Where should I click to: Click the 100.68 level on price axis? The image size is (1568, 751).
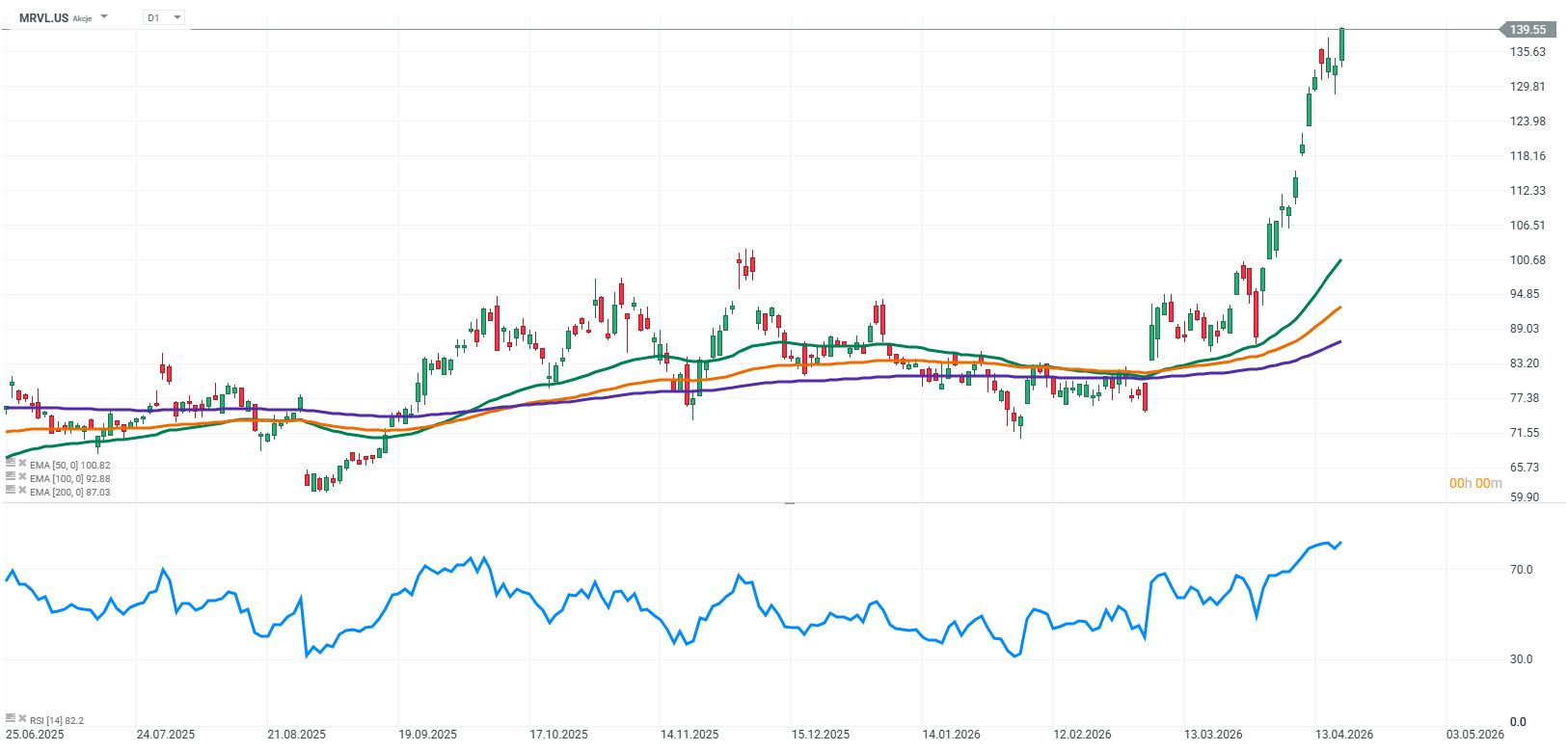point(1527,260)
